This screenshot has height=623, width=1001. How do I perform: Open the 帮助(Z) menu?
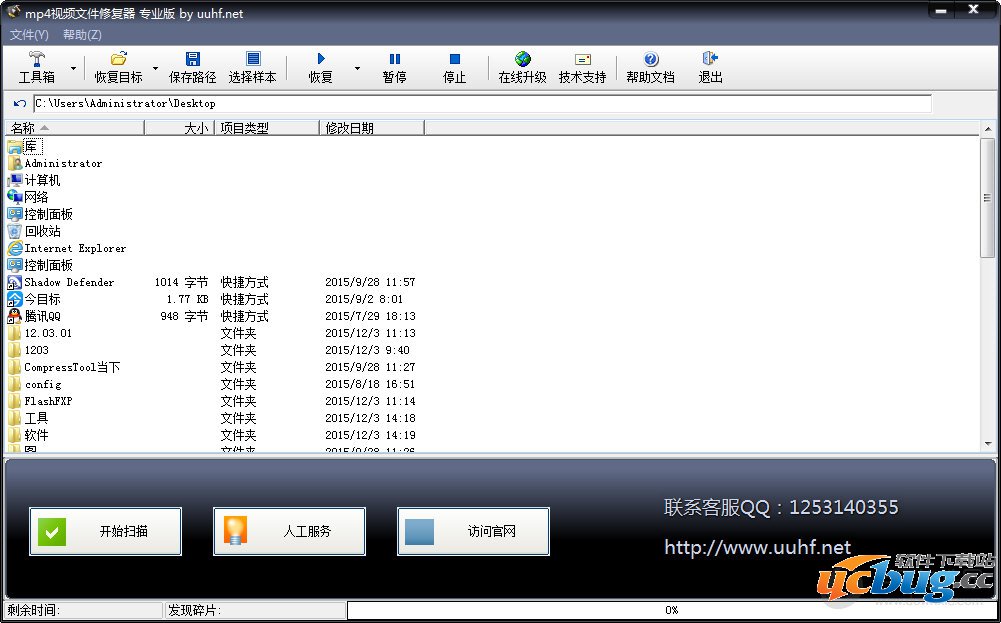click(82, 35)
